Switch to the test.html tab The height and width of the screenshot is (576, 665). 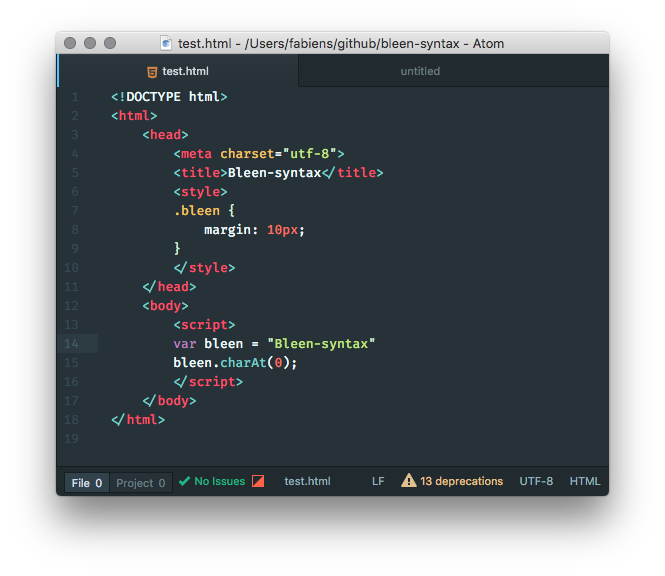178,71
